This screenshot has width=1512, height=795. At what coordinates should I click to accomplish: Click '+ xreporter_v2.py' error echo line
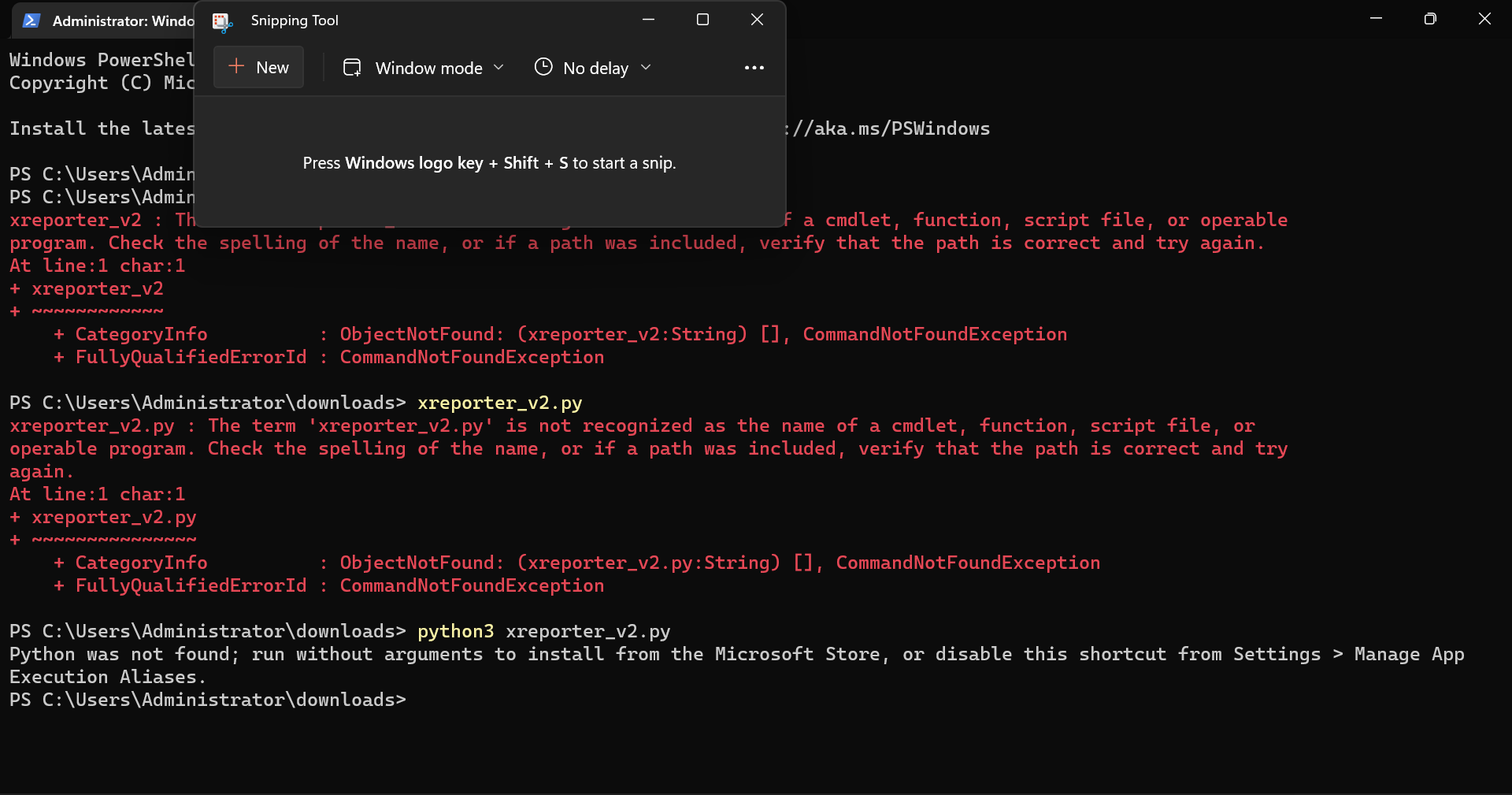[103, 518]
